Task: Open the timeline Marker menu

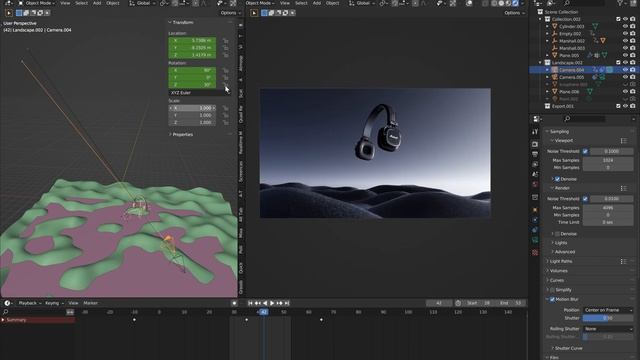Action: click(x=91, y=303)
